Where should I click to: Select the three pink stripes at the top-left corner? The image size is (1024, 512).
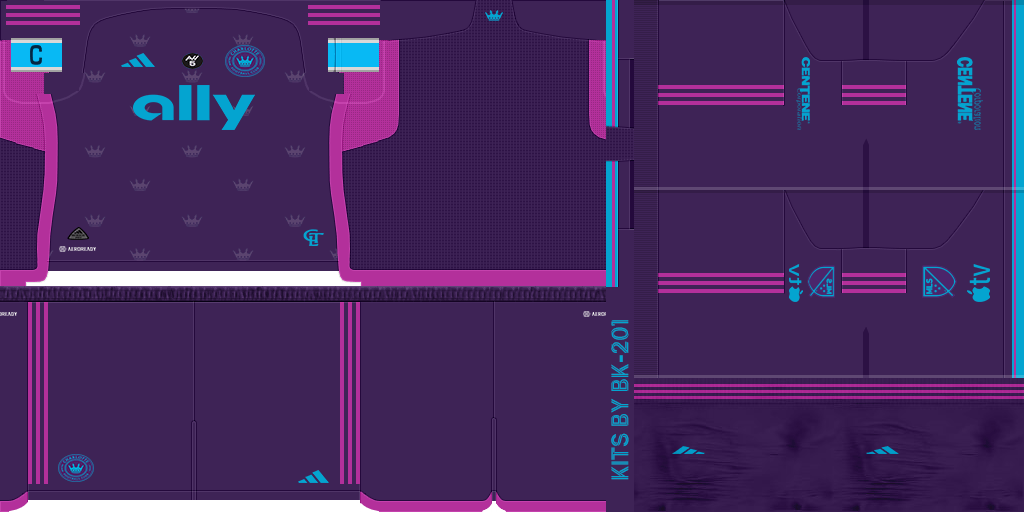[43, 14]
